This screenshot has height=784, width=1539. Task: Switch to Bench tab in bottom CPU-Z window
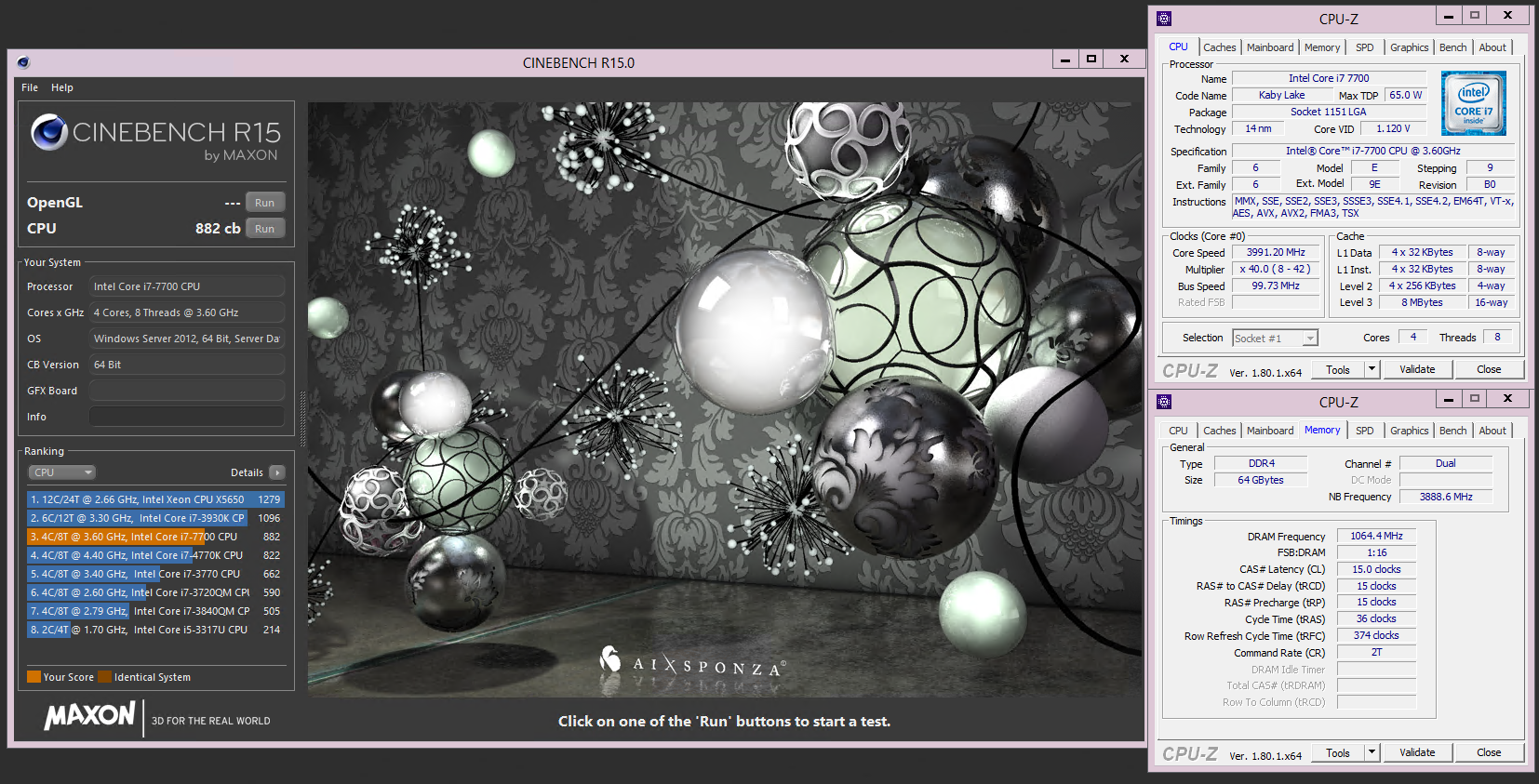coord(1452,431)
